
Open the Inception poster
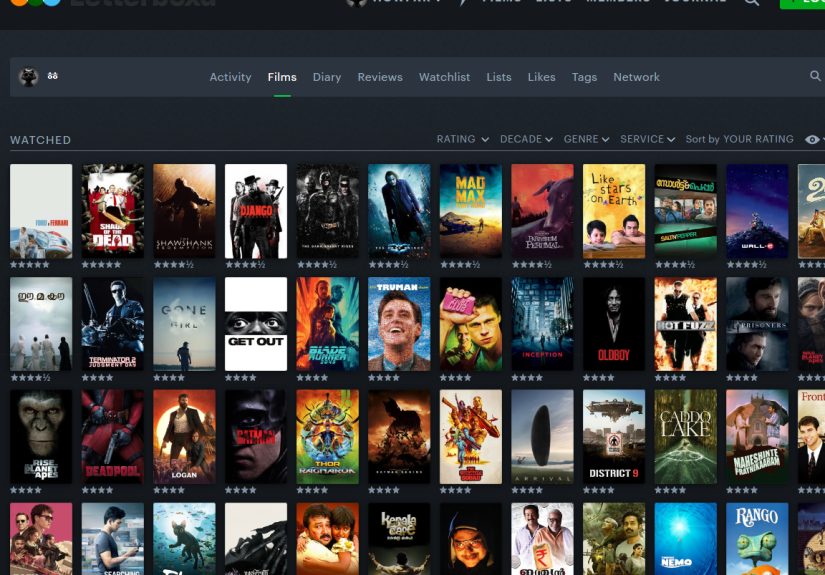[x=542, y=324]
